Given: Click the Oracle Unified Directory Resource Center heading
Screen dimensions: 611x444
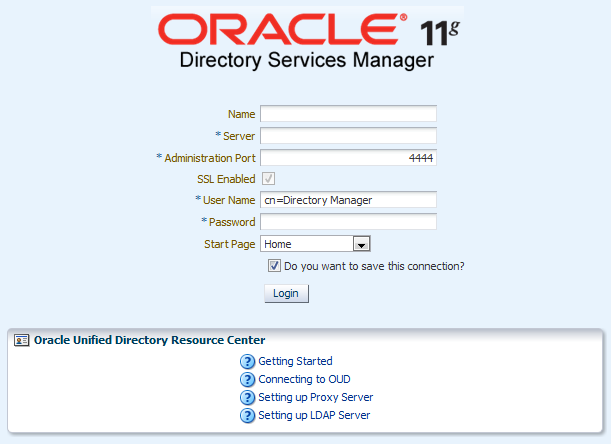Looking at the screenshot, I should [x=150, y=340].
